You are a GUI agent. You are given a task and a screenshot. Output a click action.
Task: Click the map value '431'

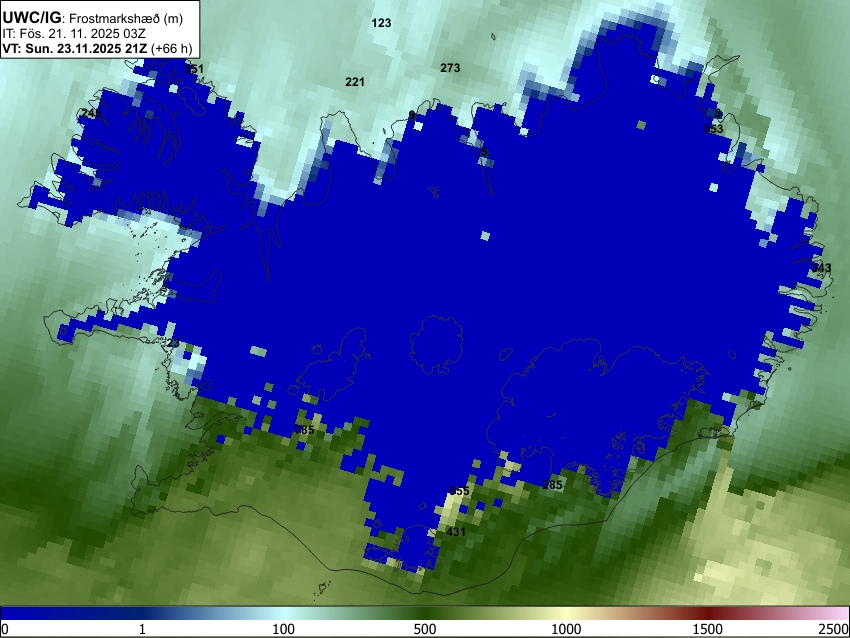point(456,532)
